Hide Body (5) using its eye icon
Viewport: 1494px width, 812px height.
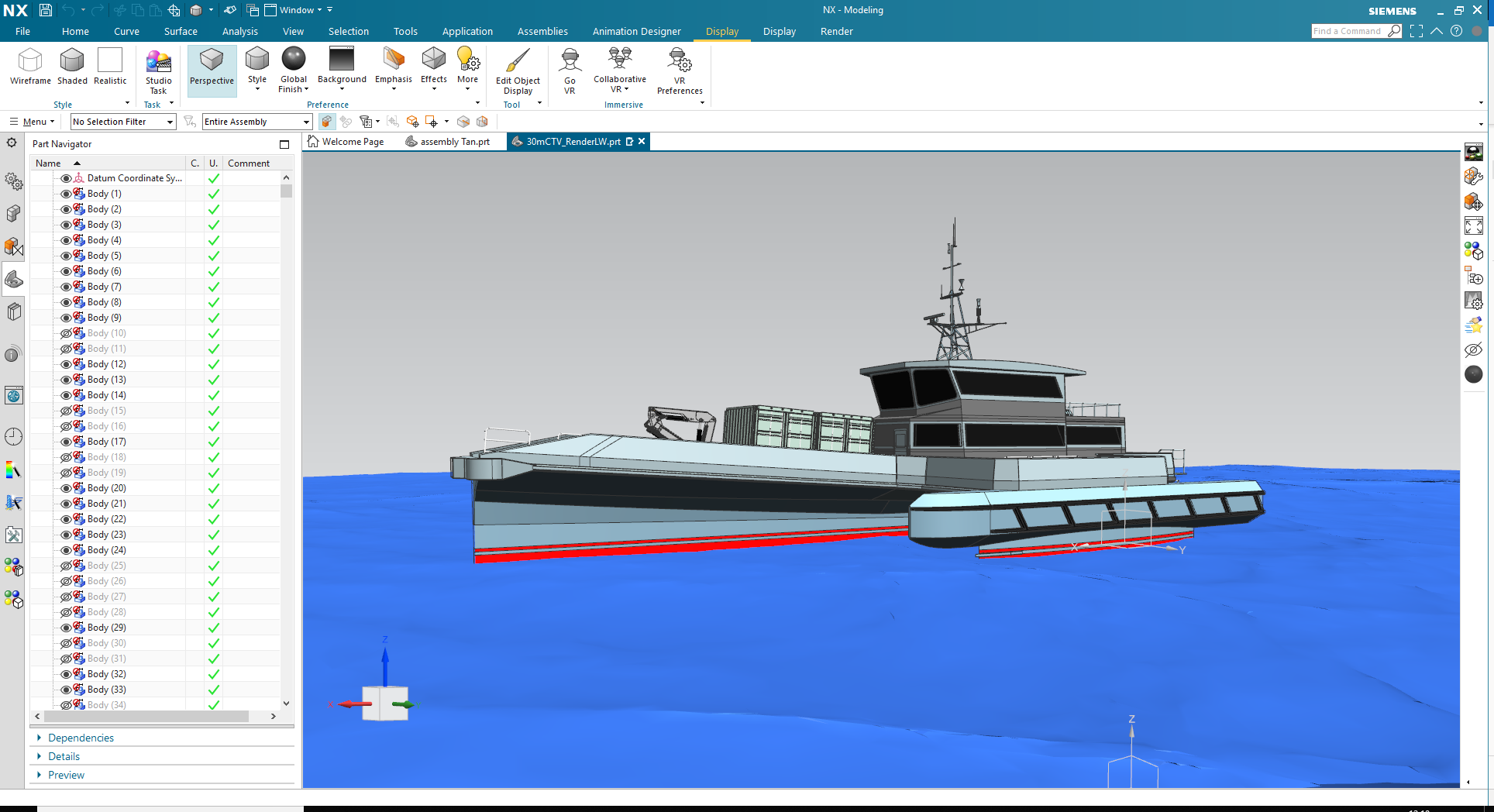pyautogui.click(x=66, y=256)
